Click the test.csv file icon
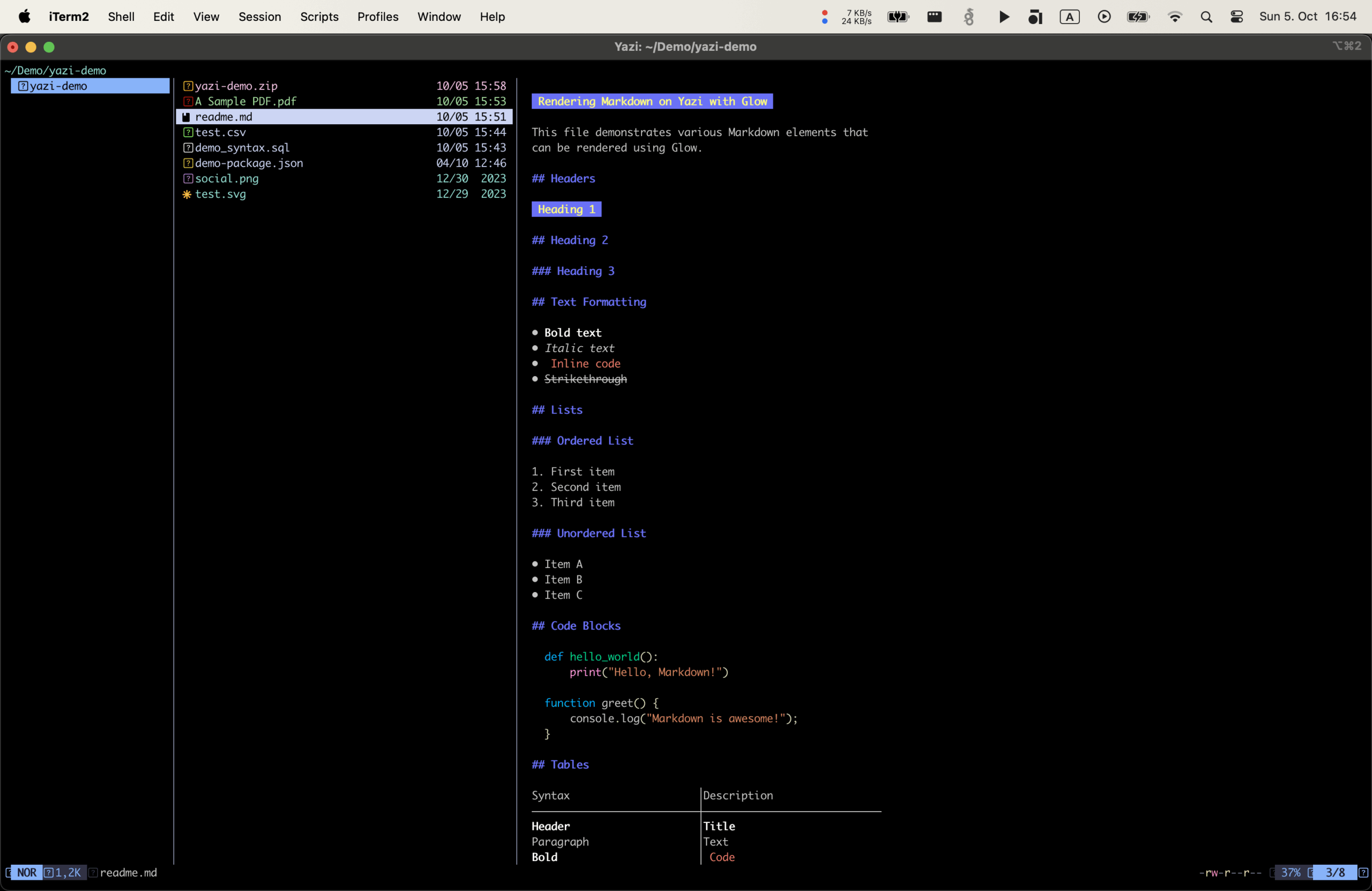1372x891 pixels. pyautogui.click(x=188, y=132)
